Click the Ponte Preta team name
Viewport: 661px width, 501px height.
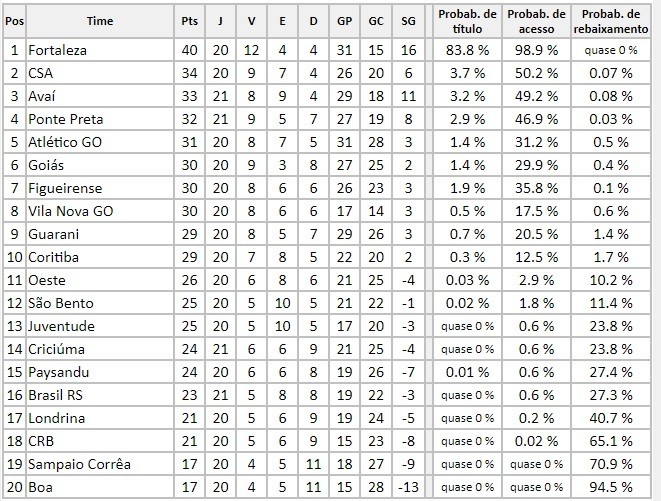click(x=66, y=119)
